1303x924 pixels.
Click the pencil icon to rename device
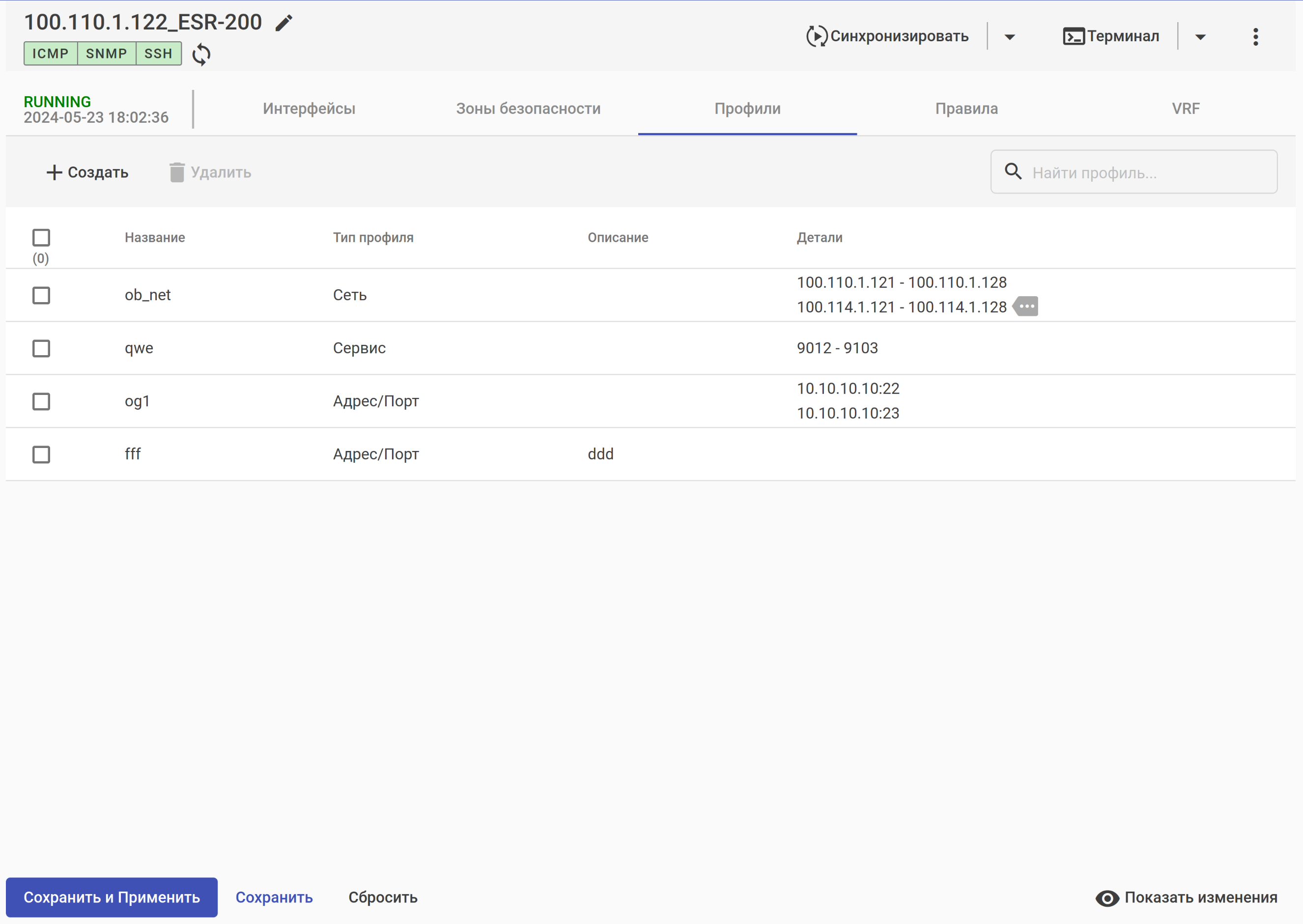[284, 23]
